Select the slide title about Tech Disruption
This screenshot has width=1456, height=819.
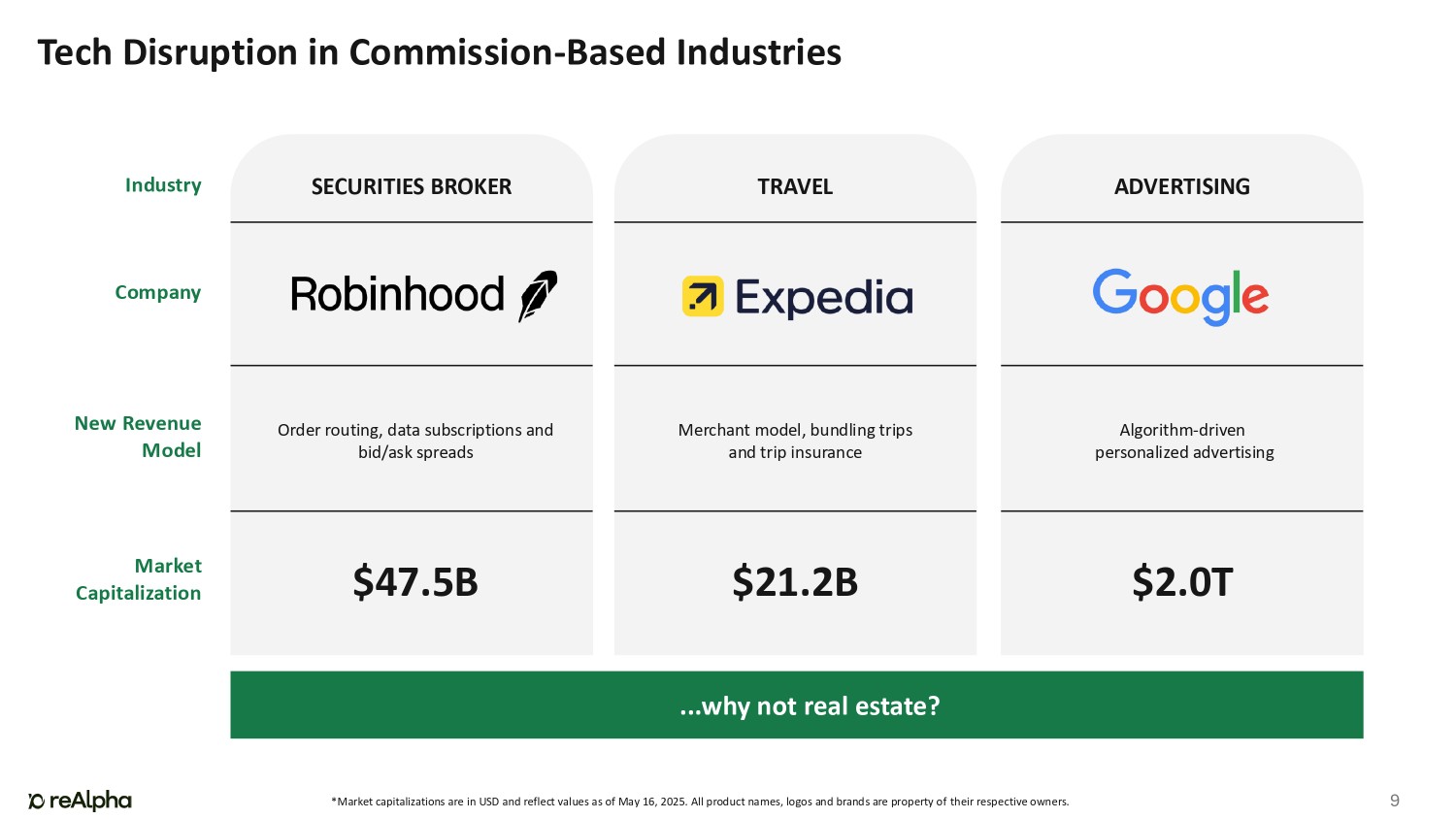coord(439,52)
